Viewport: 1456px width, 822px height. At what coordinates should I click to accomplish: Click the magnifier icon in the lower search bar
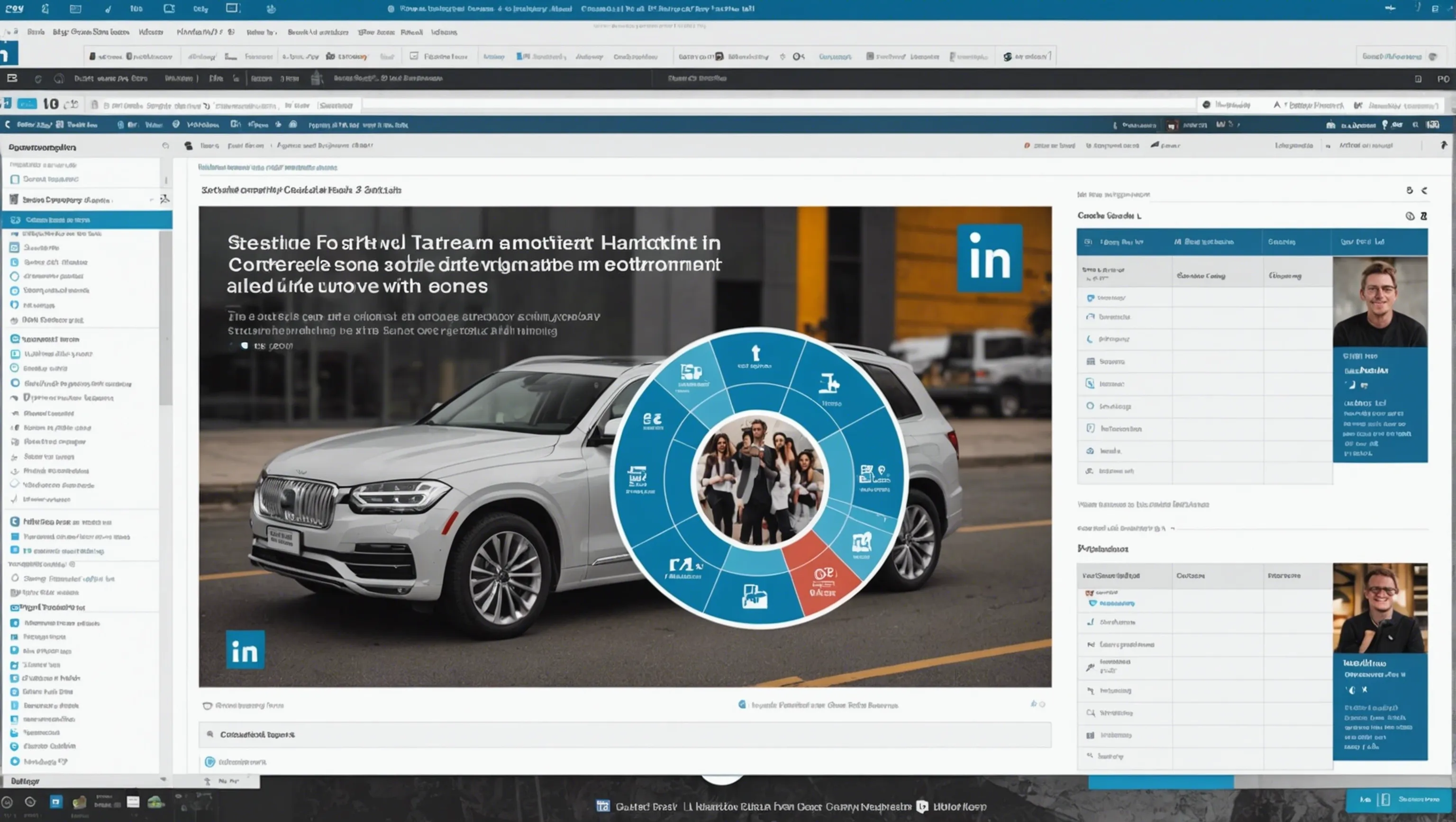[x=210, y=734]
